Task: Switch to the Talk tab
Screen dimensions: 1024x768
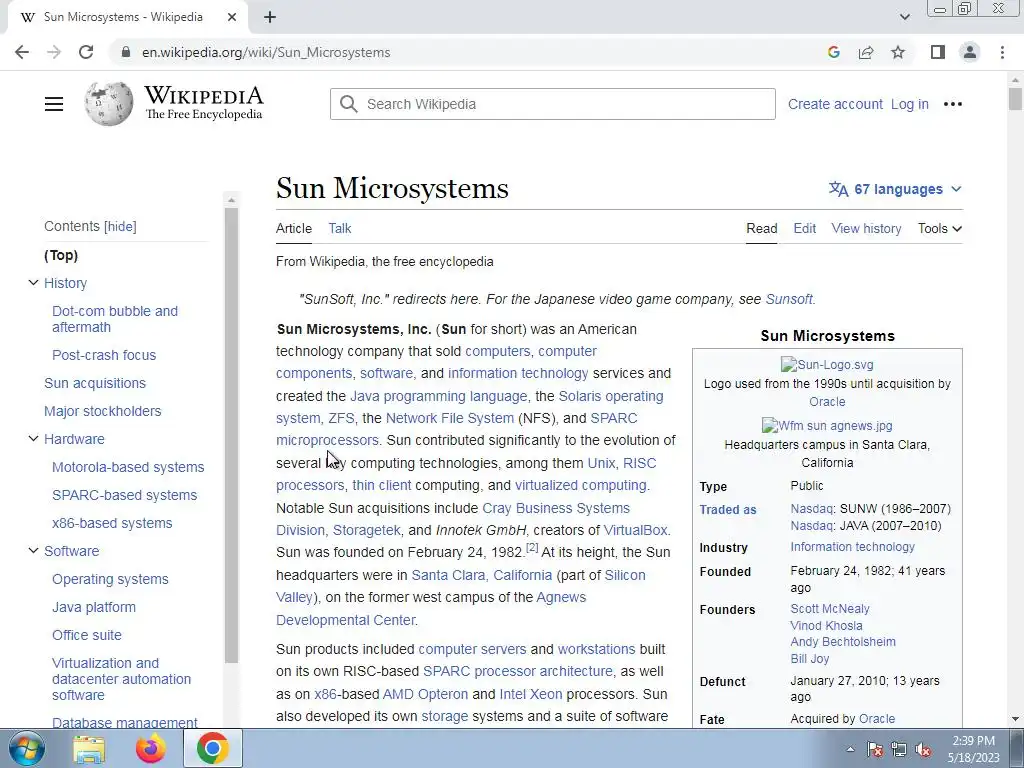Action: pyautogui.click(x=340, y=229)
